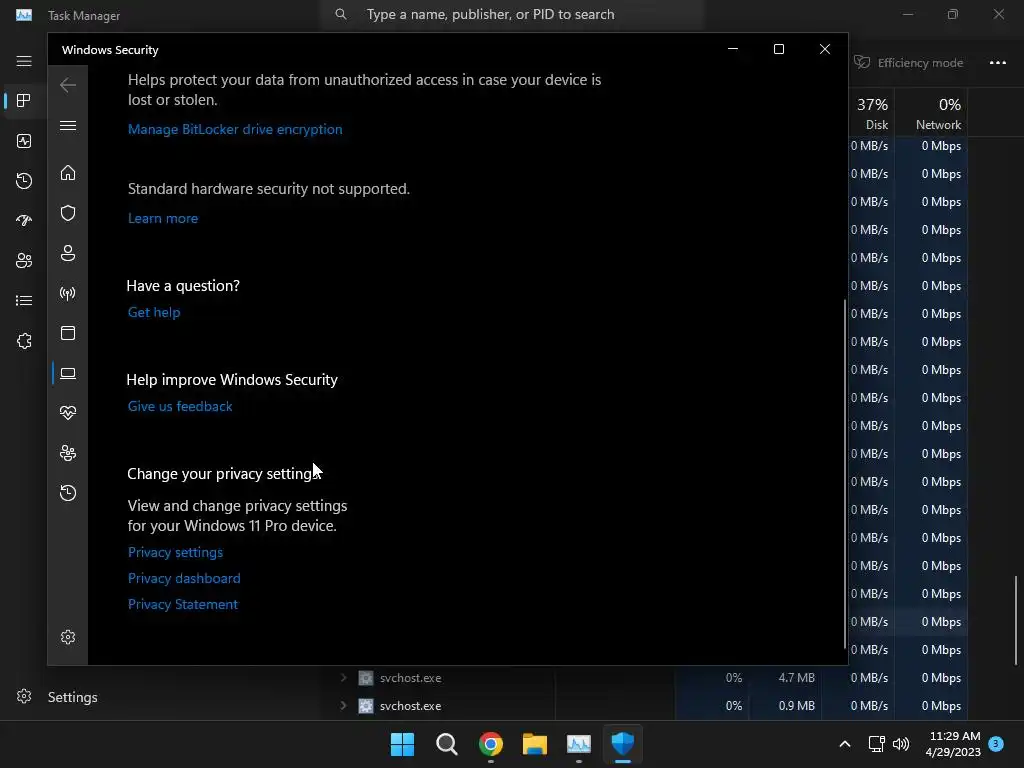
Task: Open Task Manager App history icon
Action: tap(24, 181)
